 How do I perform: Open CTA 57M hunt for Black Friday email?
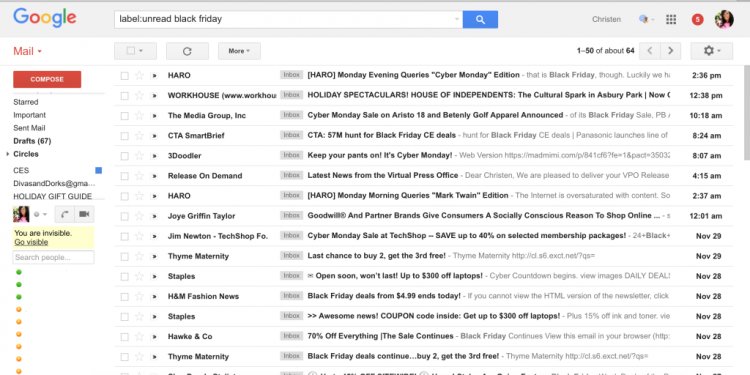[423, 136]
